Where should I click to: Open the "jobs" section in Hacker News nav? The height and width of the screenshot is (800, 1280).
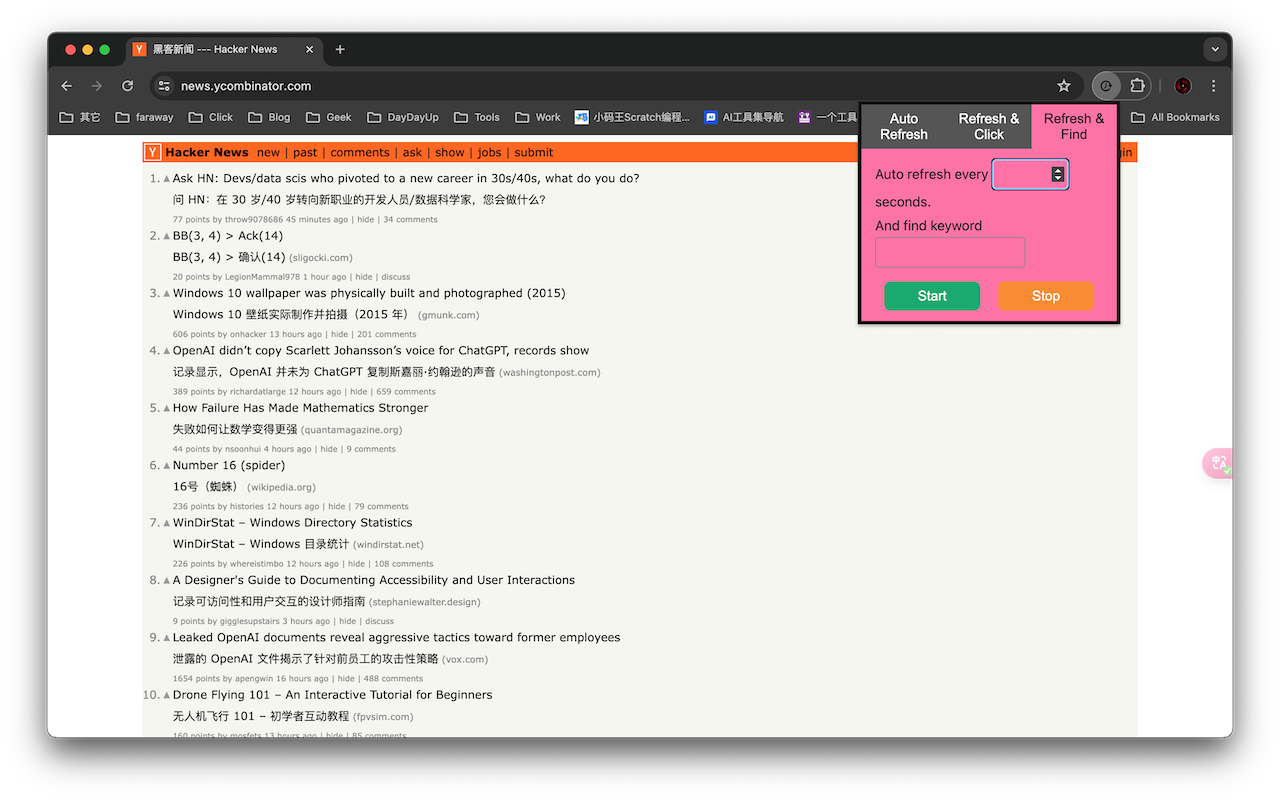pos(490,152)
